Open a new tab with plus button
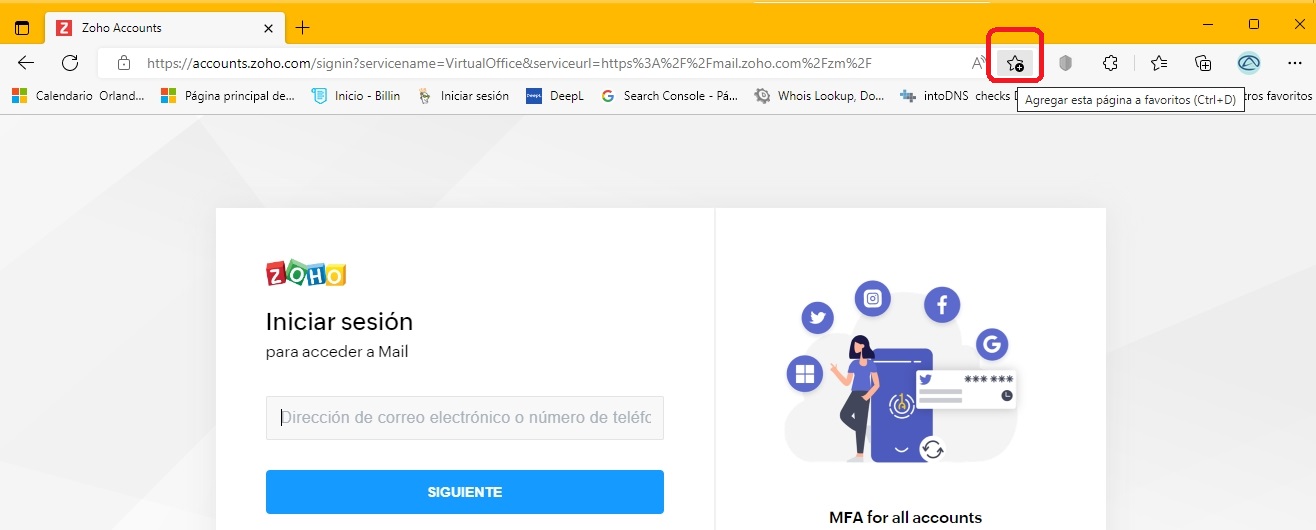The width and height of the screenshot is (1316, 530). pos(302,28)
